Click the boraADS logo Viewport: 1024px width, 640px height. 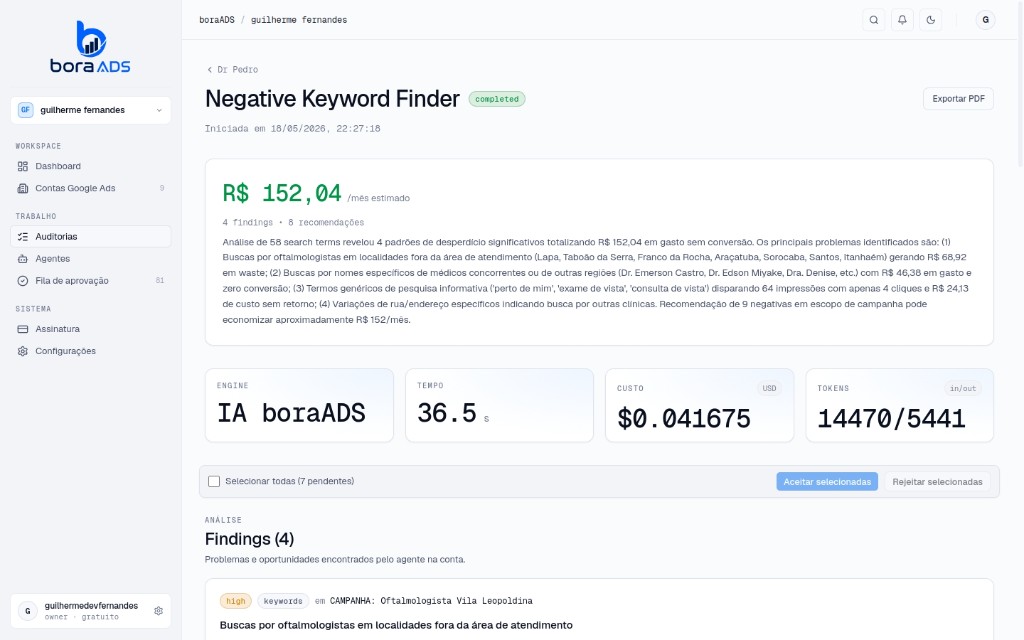90,46
